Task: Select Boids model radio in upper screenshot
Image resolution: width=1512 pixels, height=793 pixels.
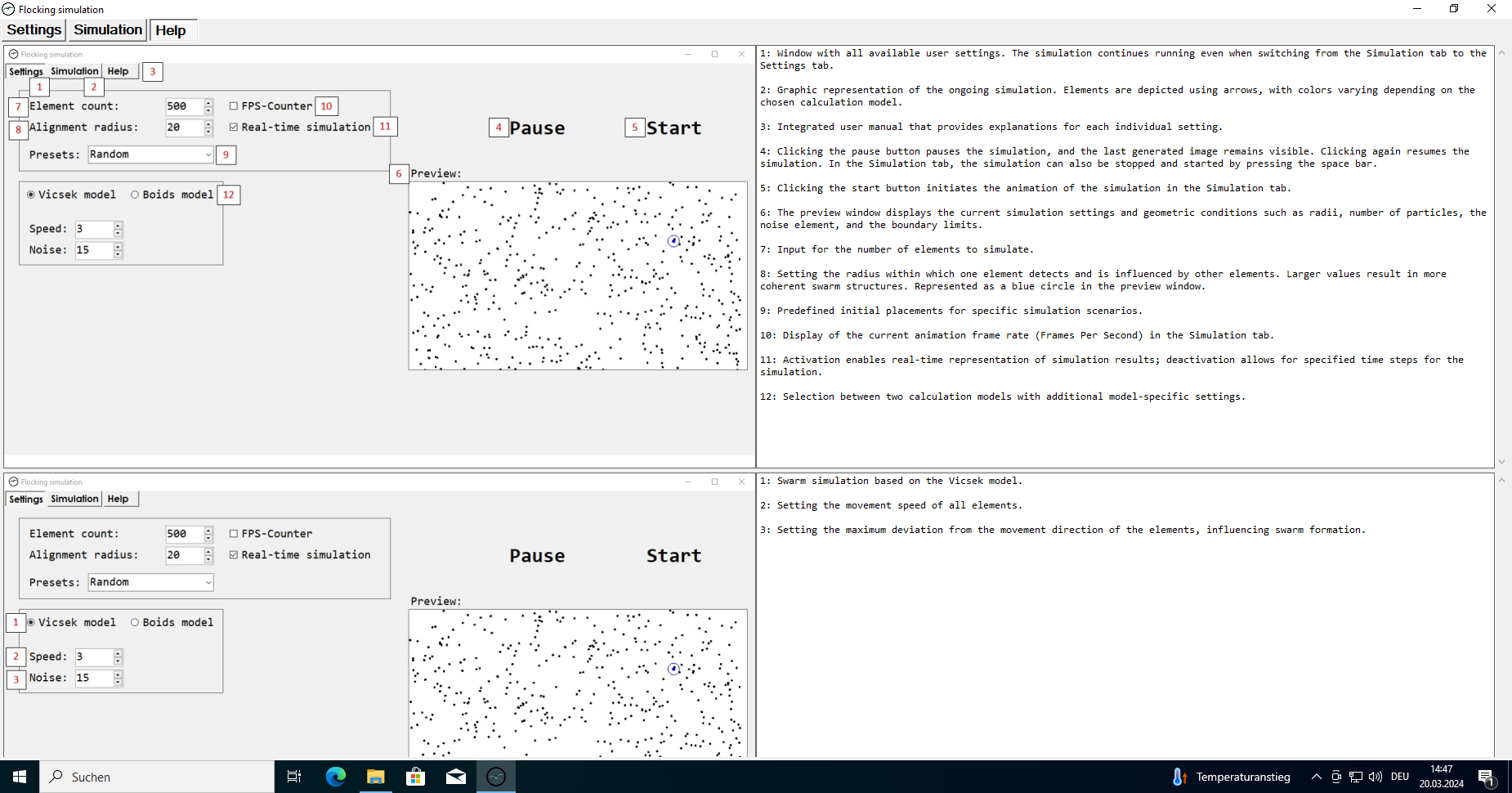Action: (x=135, y=195)
